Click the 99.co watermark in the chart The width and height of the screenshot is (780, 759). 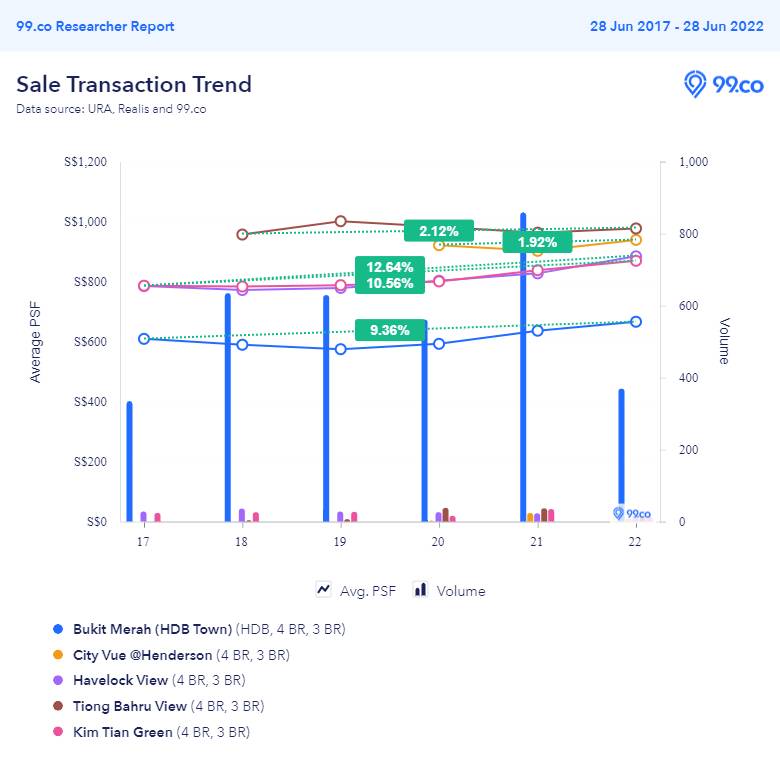pyautogui.click(x=632, y=513)
